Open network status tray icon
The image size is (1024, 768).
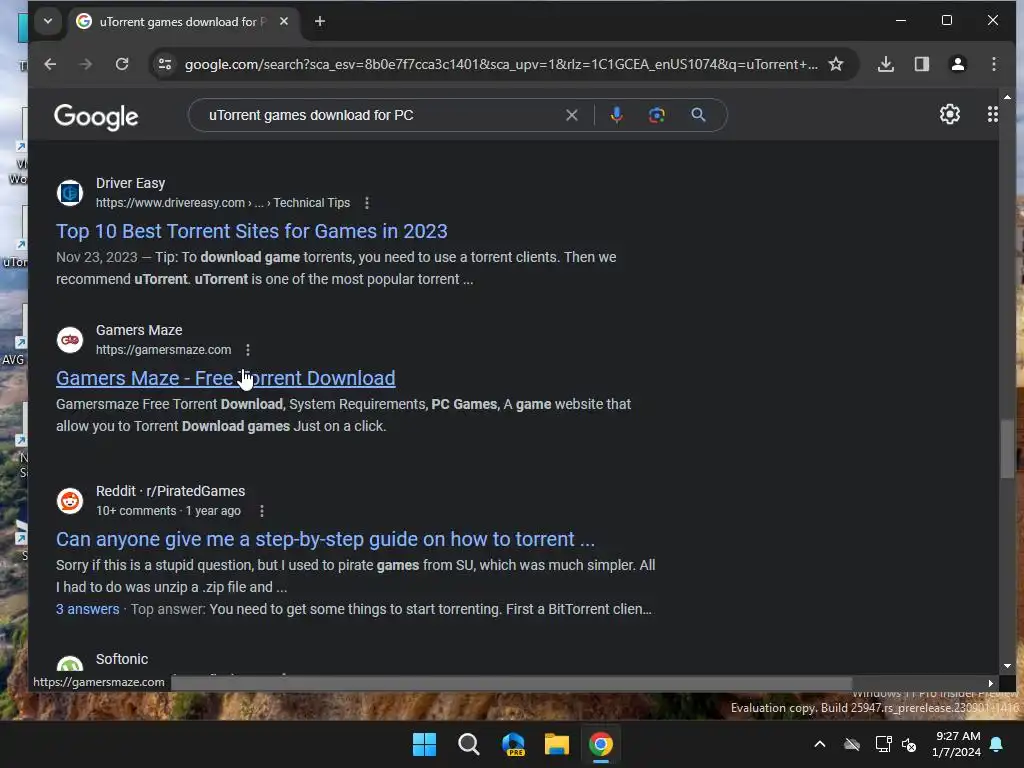[883, 744]
